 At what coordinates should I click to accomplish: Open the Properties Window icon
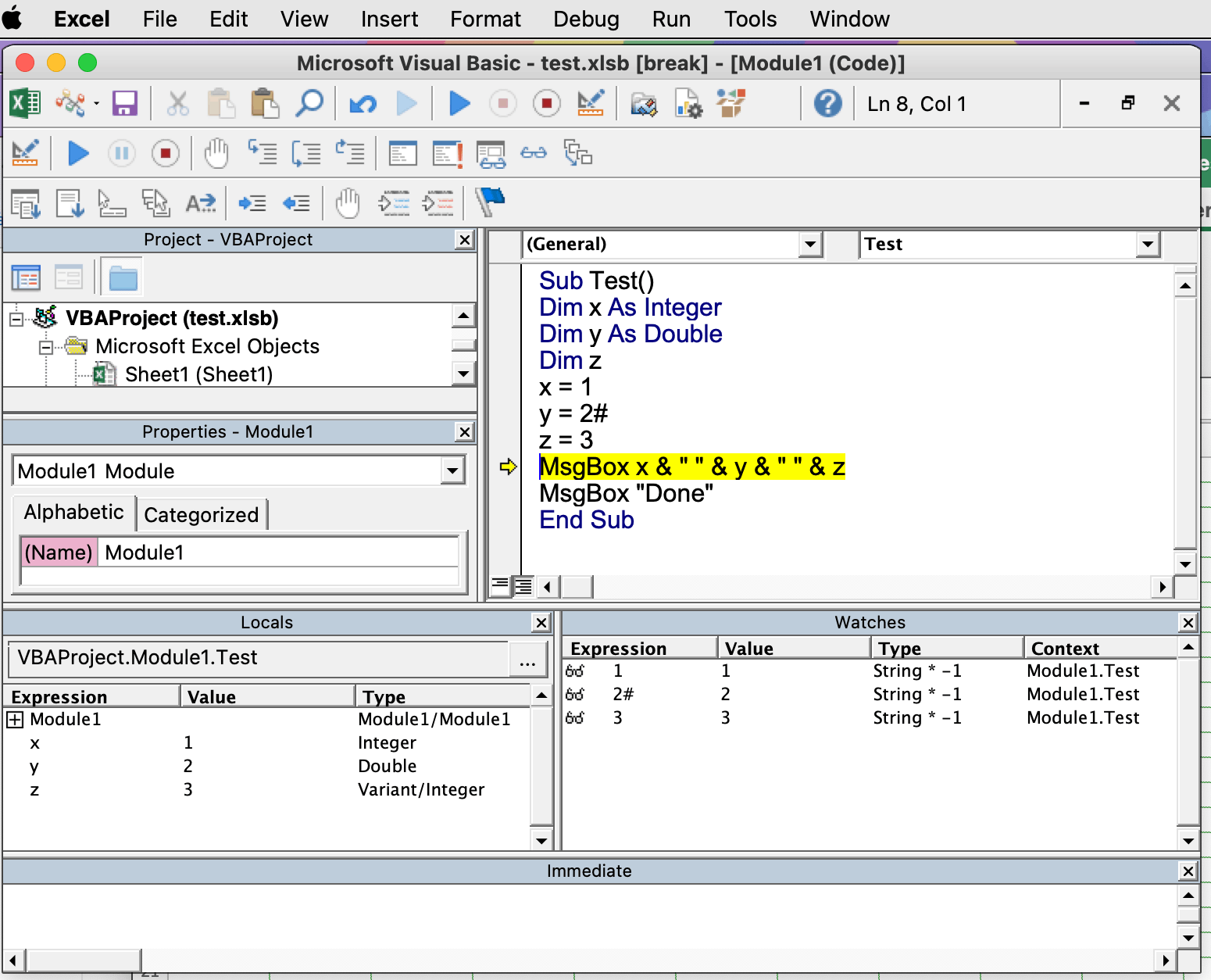click(688, 103)
